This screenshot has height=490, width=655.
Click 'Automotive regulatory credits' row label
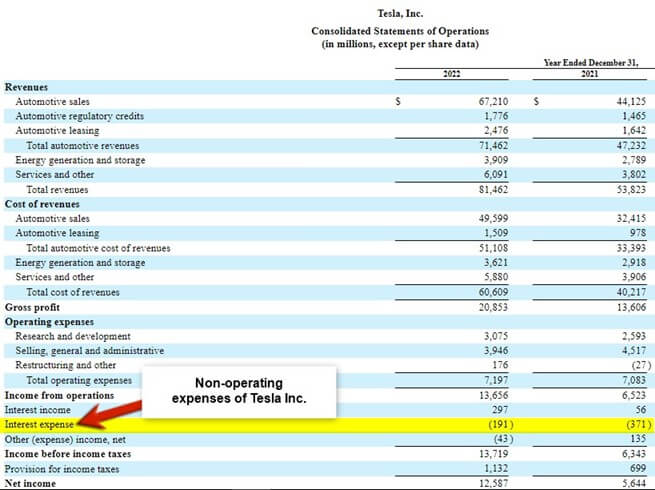(x=80, y=116)
